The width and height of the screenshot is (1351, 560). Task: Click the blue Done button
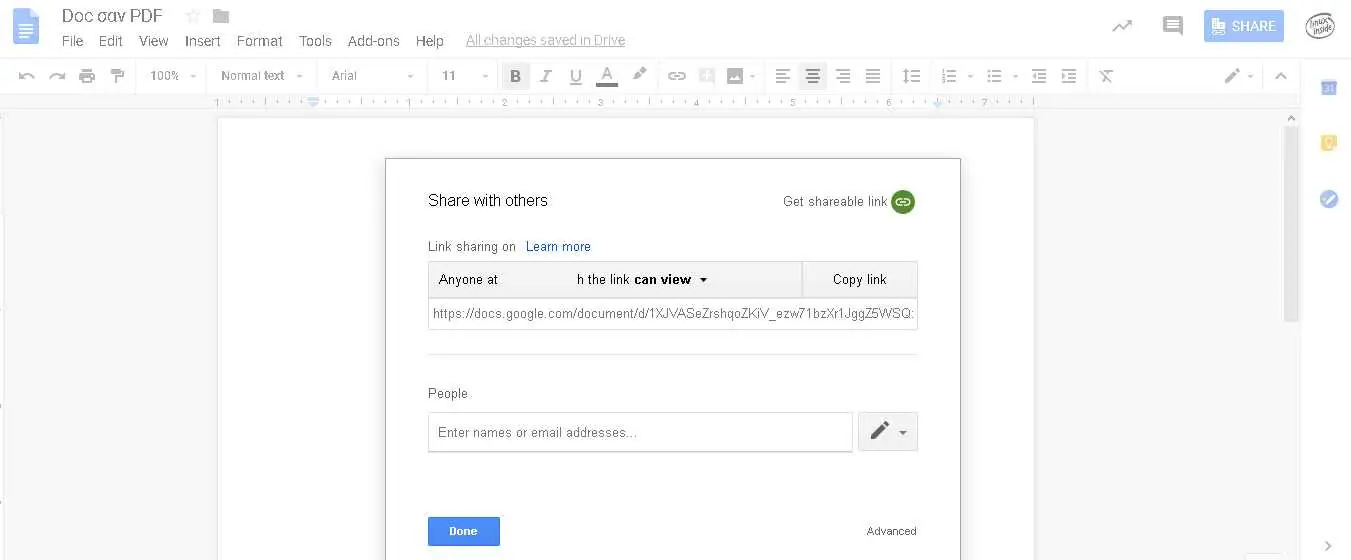point(464,531)
